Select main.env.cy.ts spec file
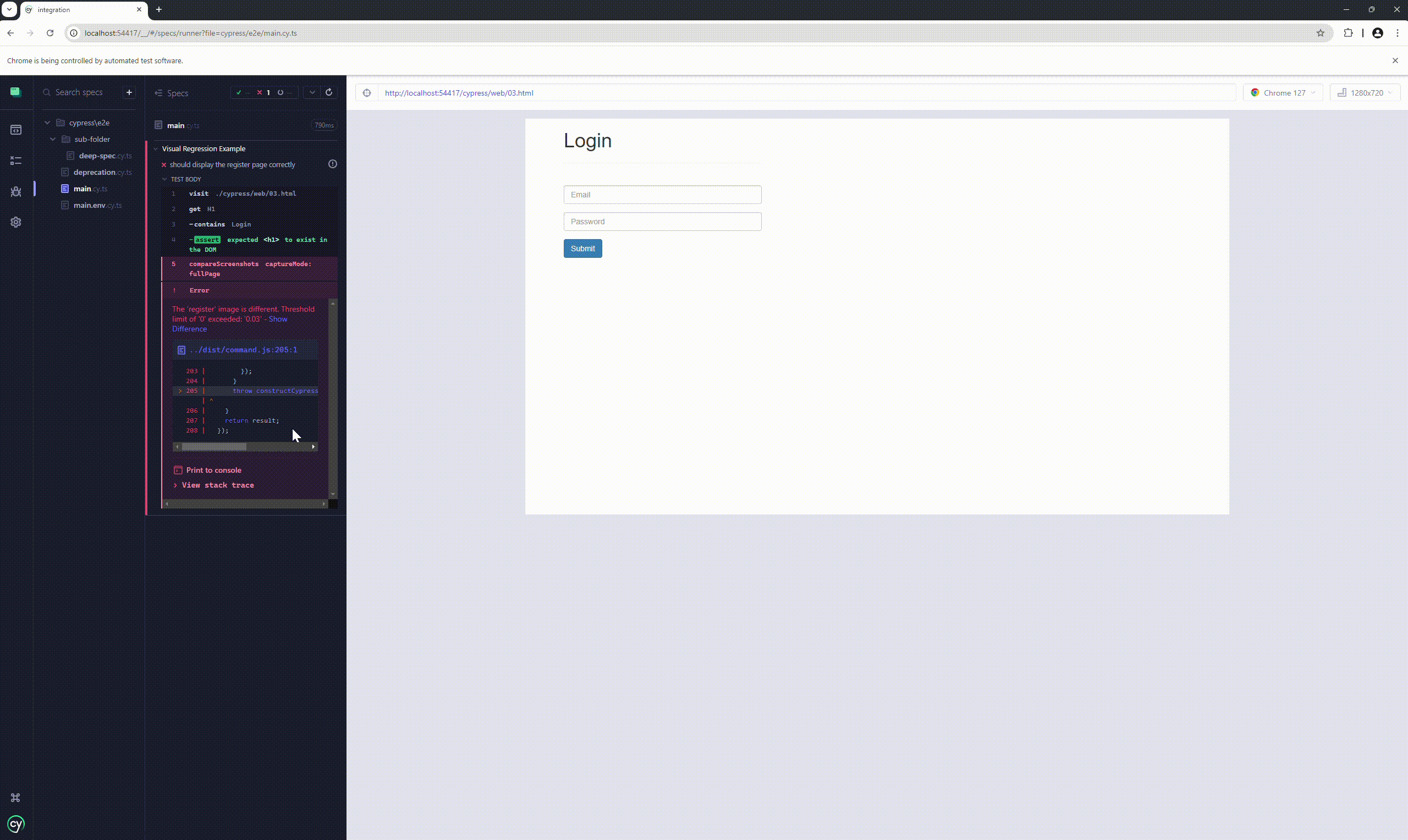Viewport: 1408px width, 840px height. pos(90,205)
